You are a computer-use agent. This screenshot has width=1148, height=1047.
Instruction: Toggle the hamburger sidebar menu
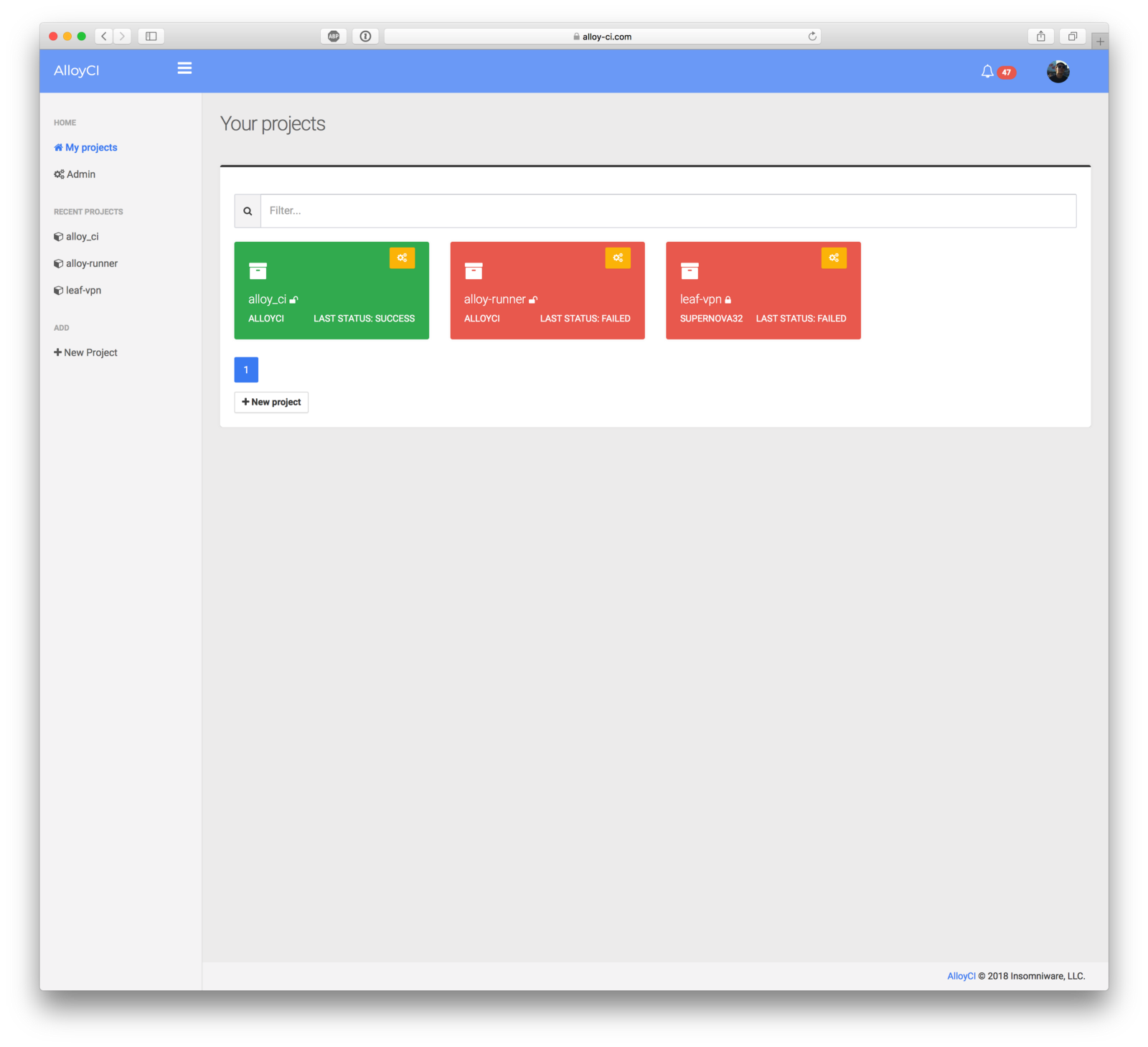pyautogui.click(x=184, y=68)
